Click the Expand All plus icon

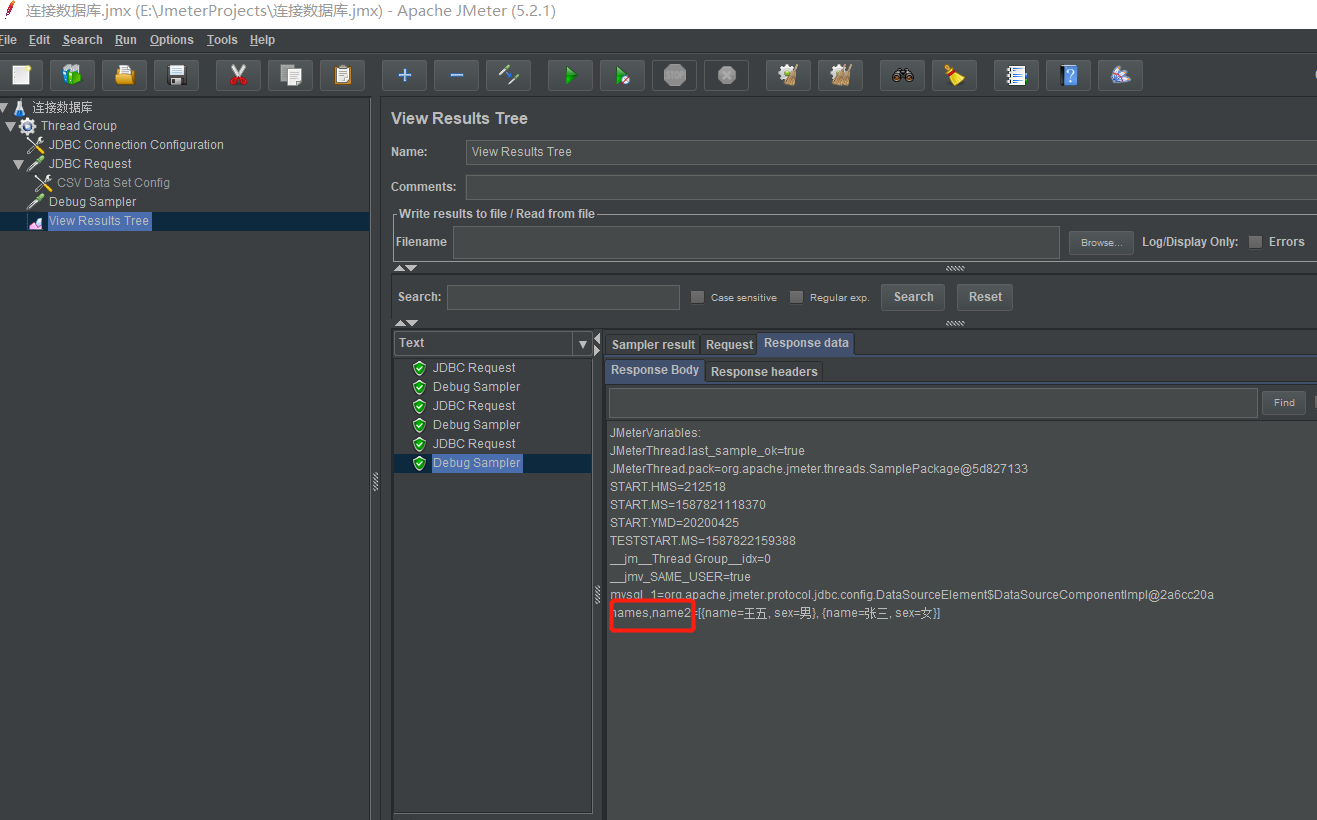[404, 75]
